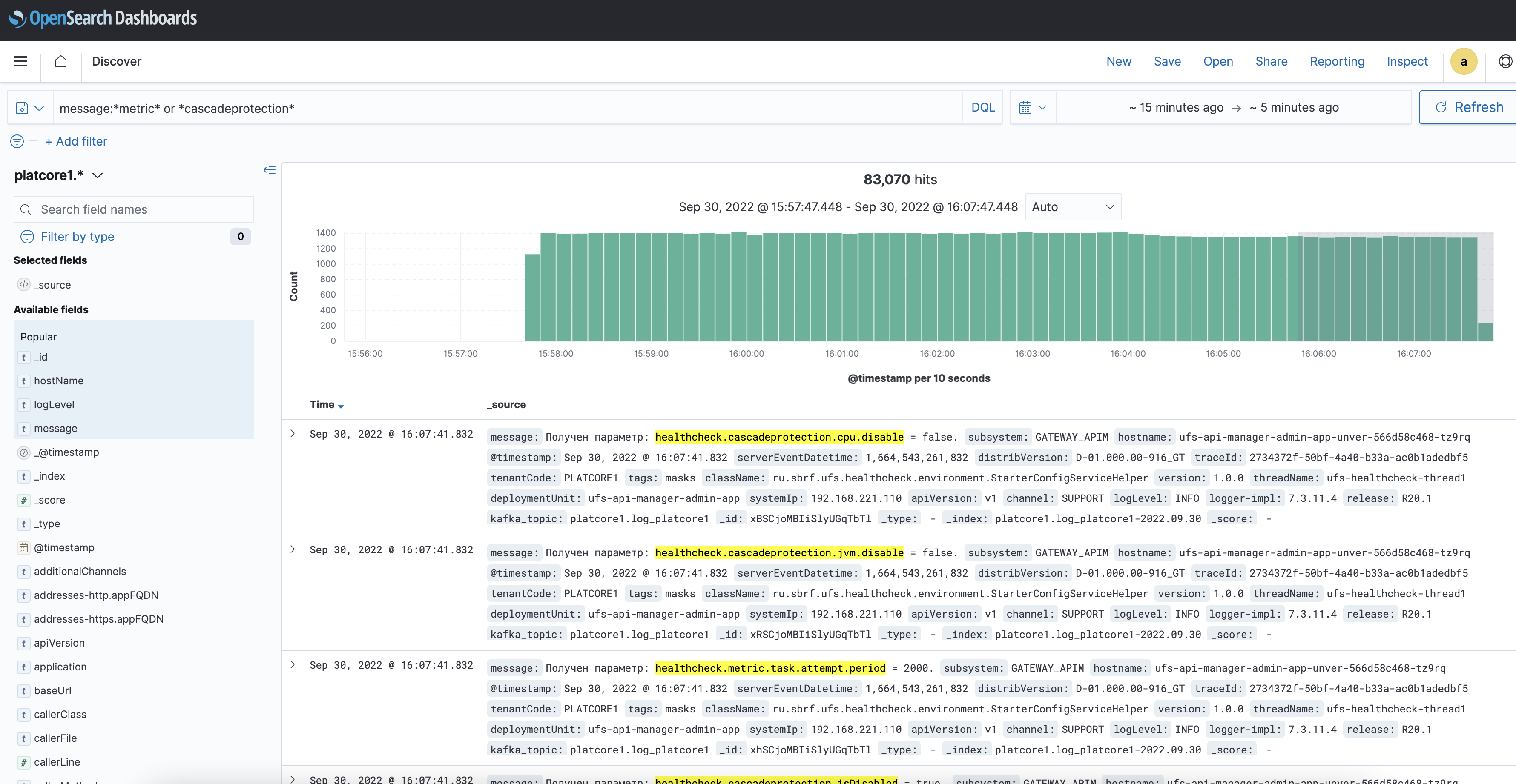Click Open in the top menu
Viewport: 1516px width, 784px height.
tap(1217, 61)
